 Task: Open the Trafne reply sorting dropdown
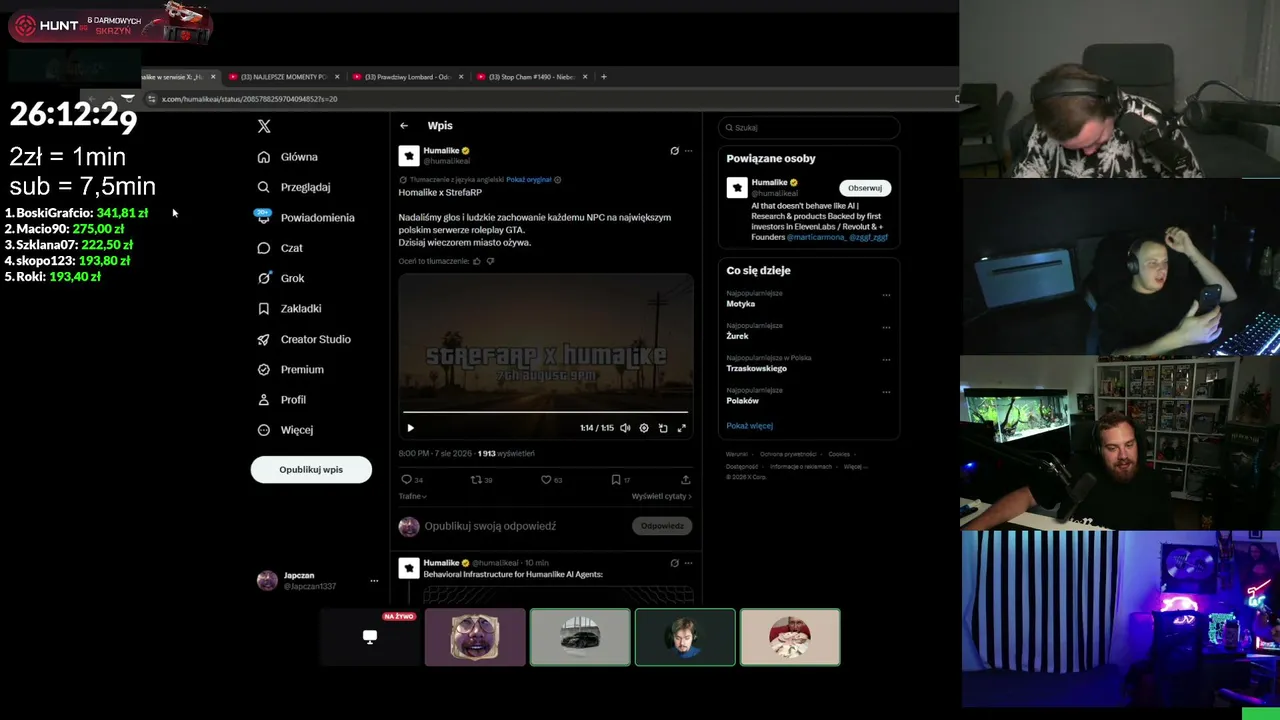pyautogui.click(x=413, y=496)
